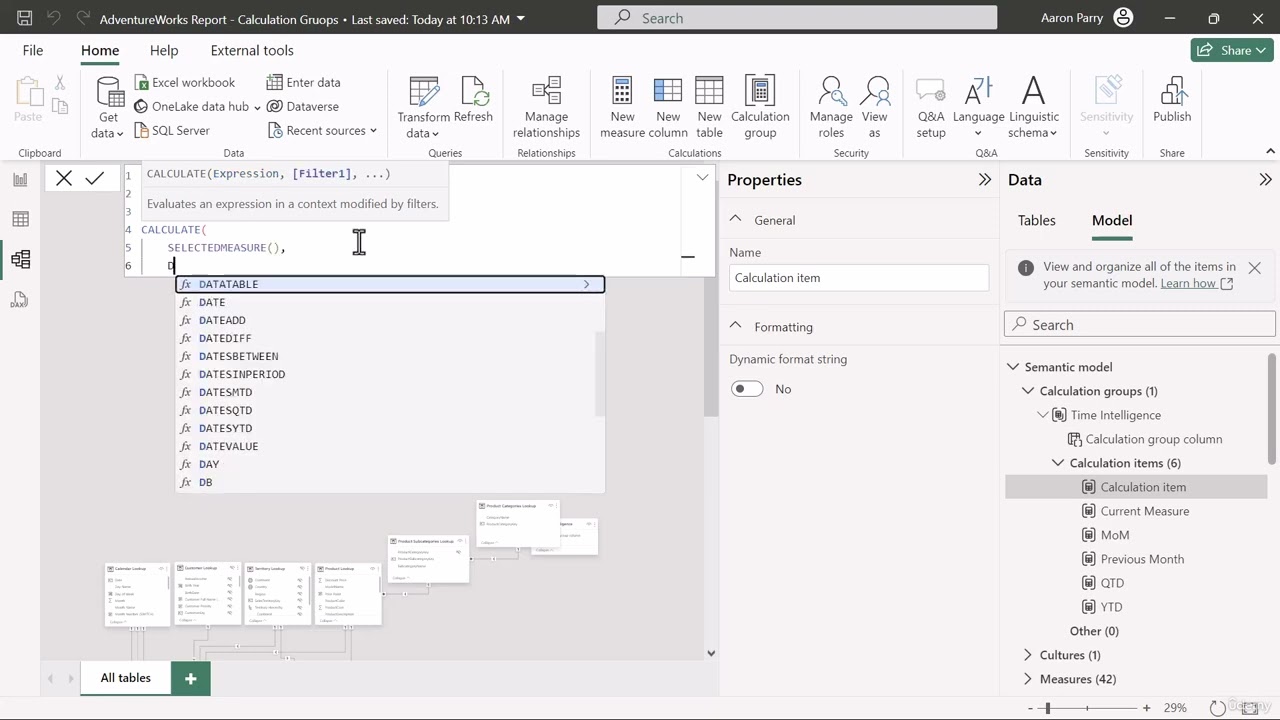Select the All tables diagram tab

(126, 678)
